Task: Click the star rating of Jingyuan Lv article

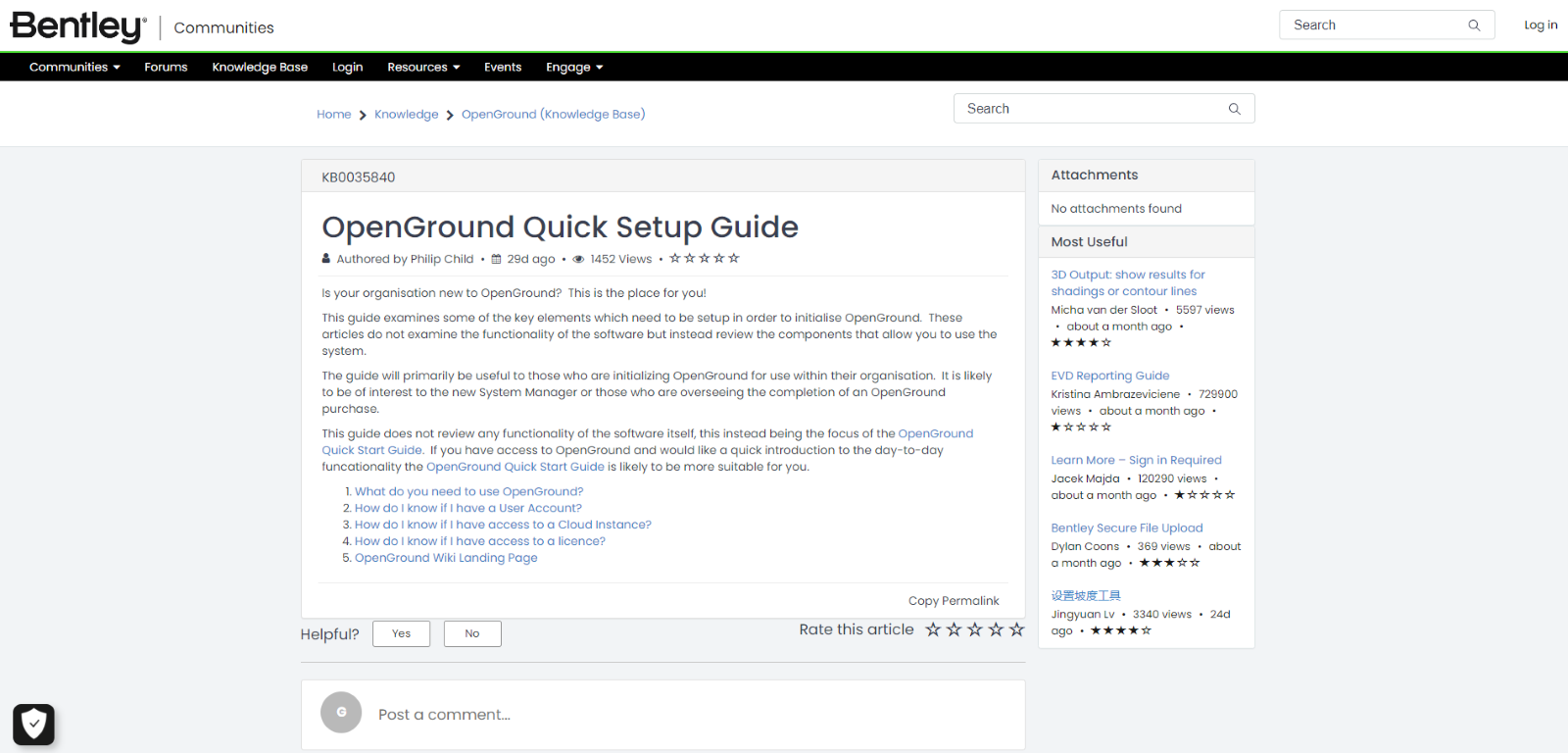Action: pos(1121,631)
